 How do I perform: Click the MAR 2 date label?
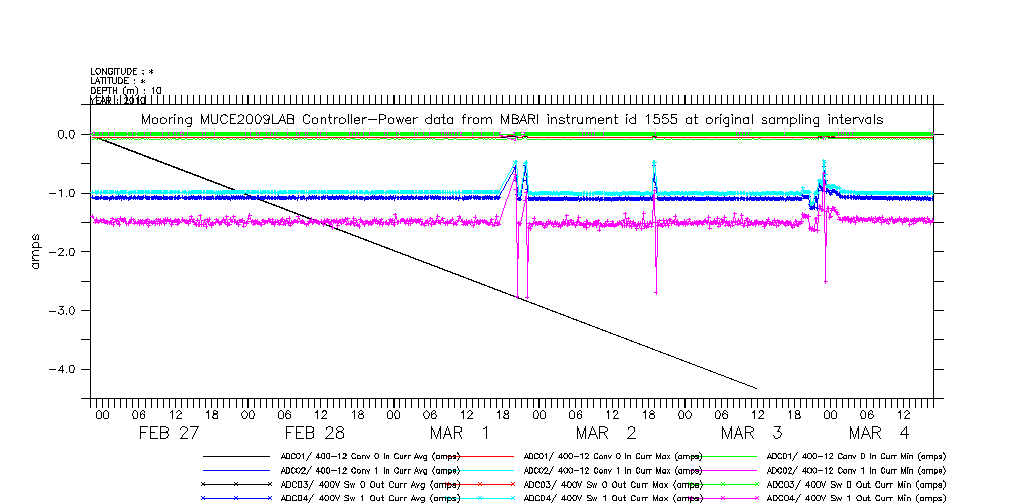(606, 433)
